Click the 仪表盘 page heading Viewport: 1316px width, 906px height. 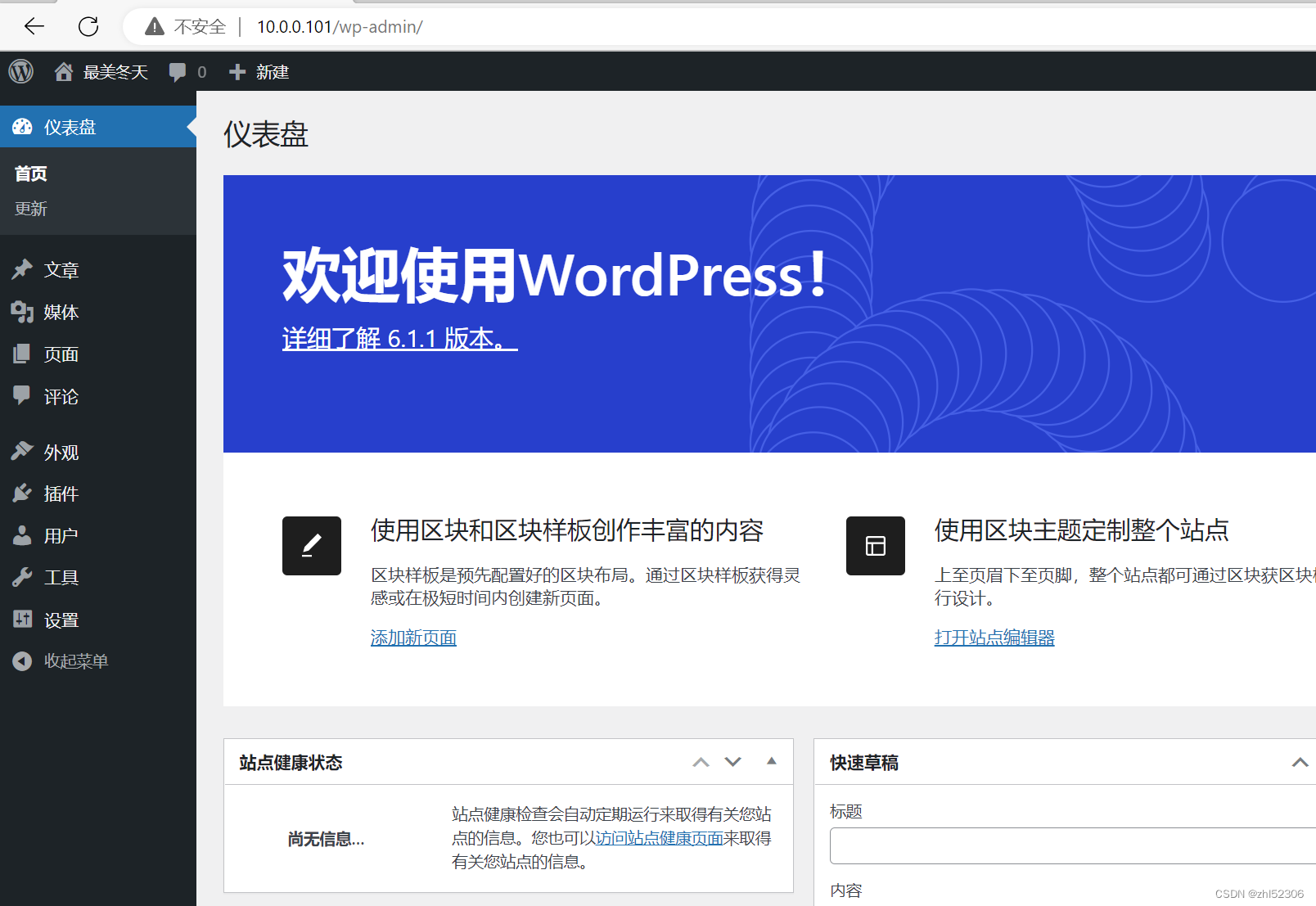pyautogui.click(x=266, y=134)
